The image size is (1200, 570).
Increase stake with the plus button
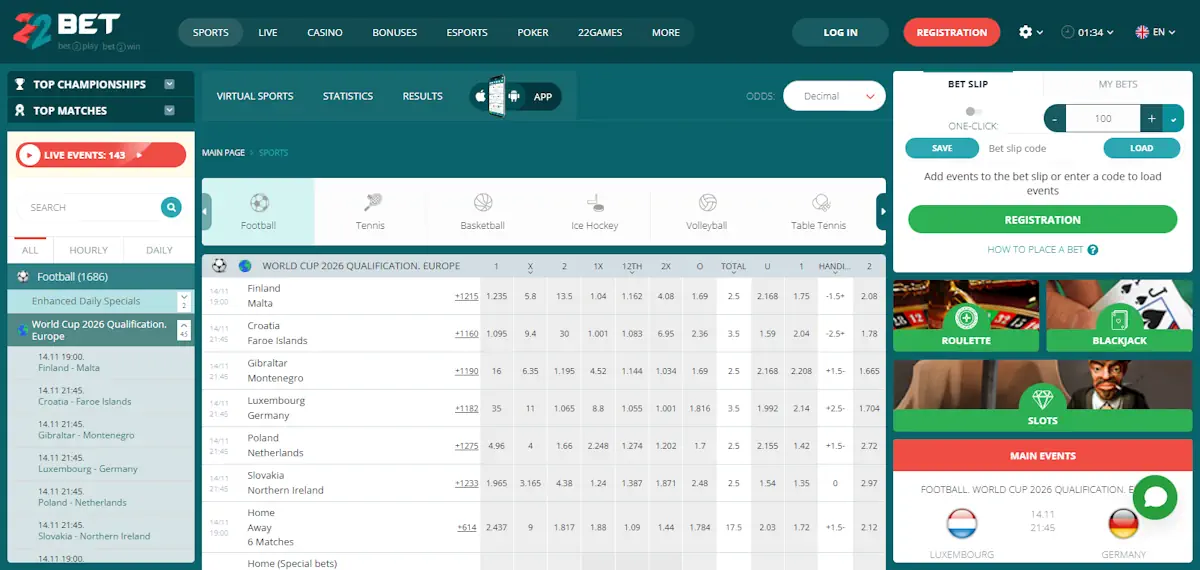[1152, 119]
